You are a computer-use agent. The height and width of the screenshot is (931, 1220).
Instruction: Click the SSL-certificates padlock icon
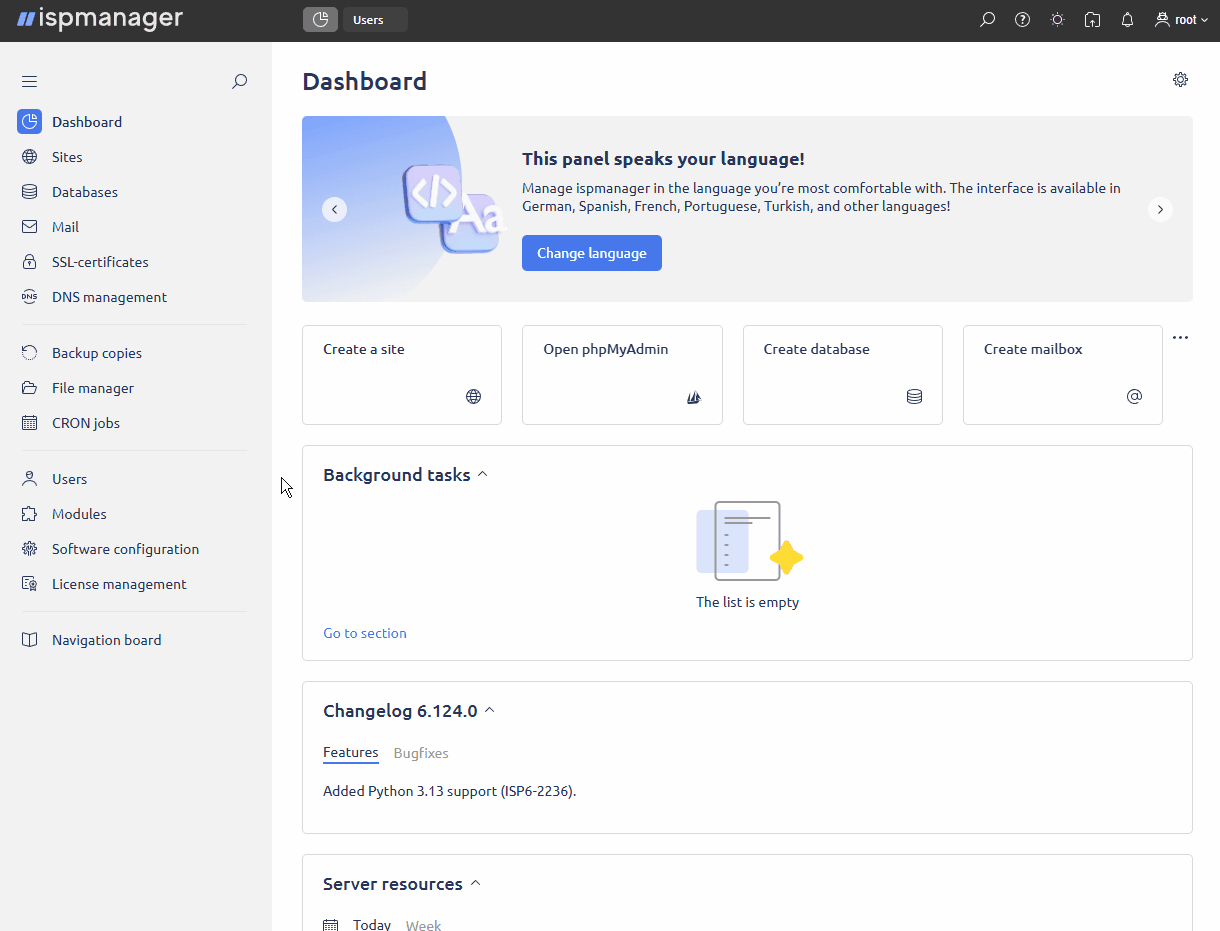click(x=29, y=261)
